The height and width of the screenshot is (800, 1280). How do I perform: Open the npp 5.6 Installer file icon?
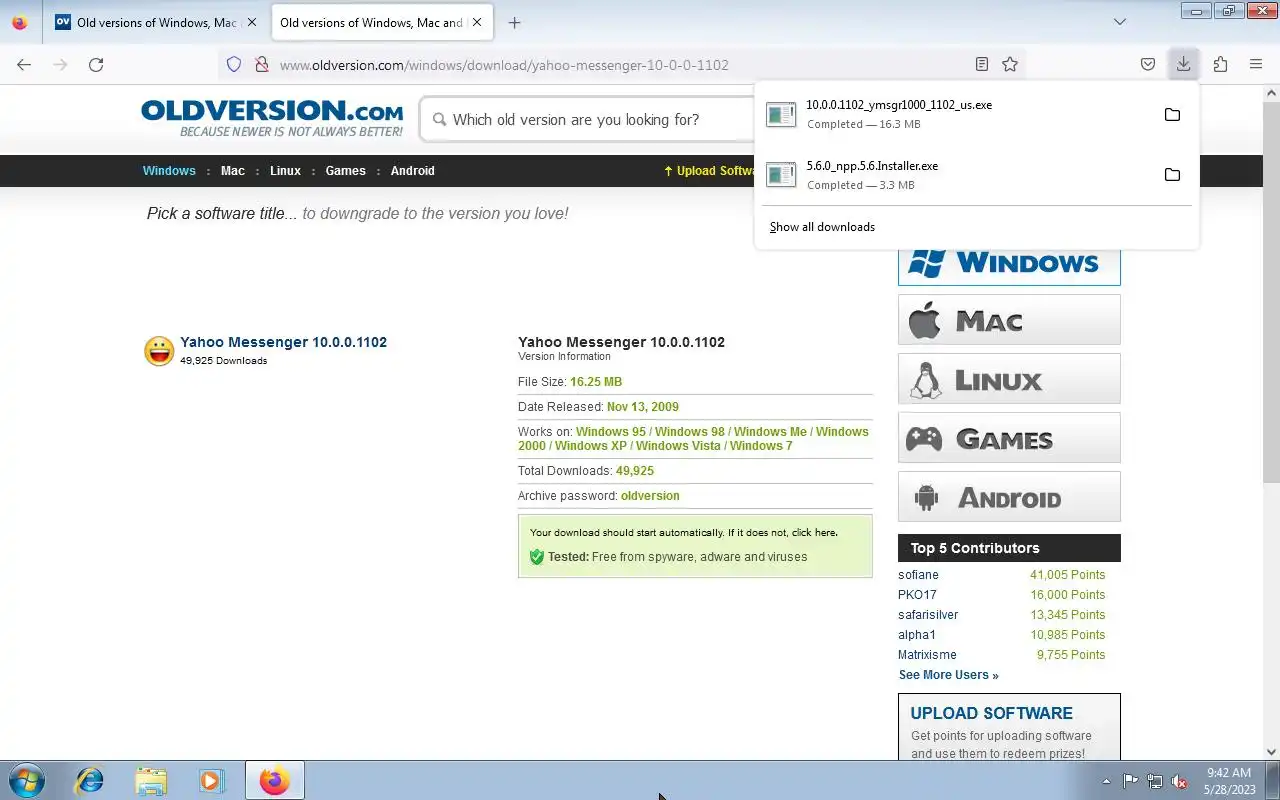[x=781, y=175]
